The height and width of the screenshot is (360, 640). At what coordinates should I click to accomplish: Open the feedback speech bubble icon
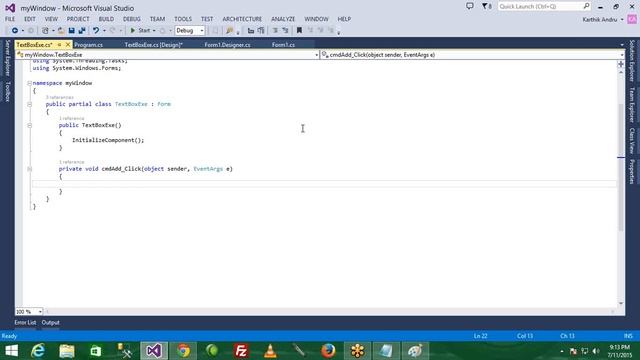click(470, 7)
